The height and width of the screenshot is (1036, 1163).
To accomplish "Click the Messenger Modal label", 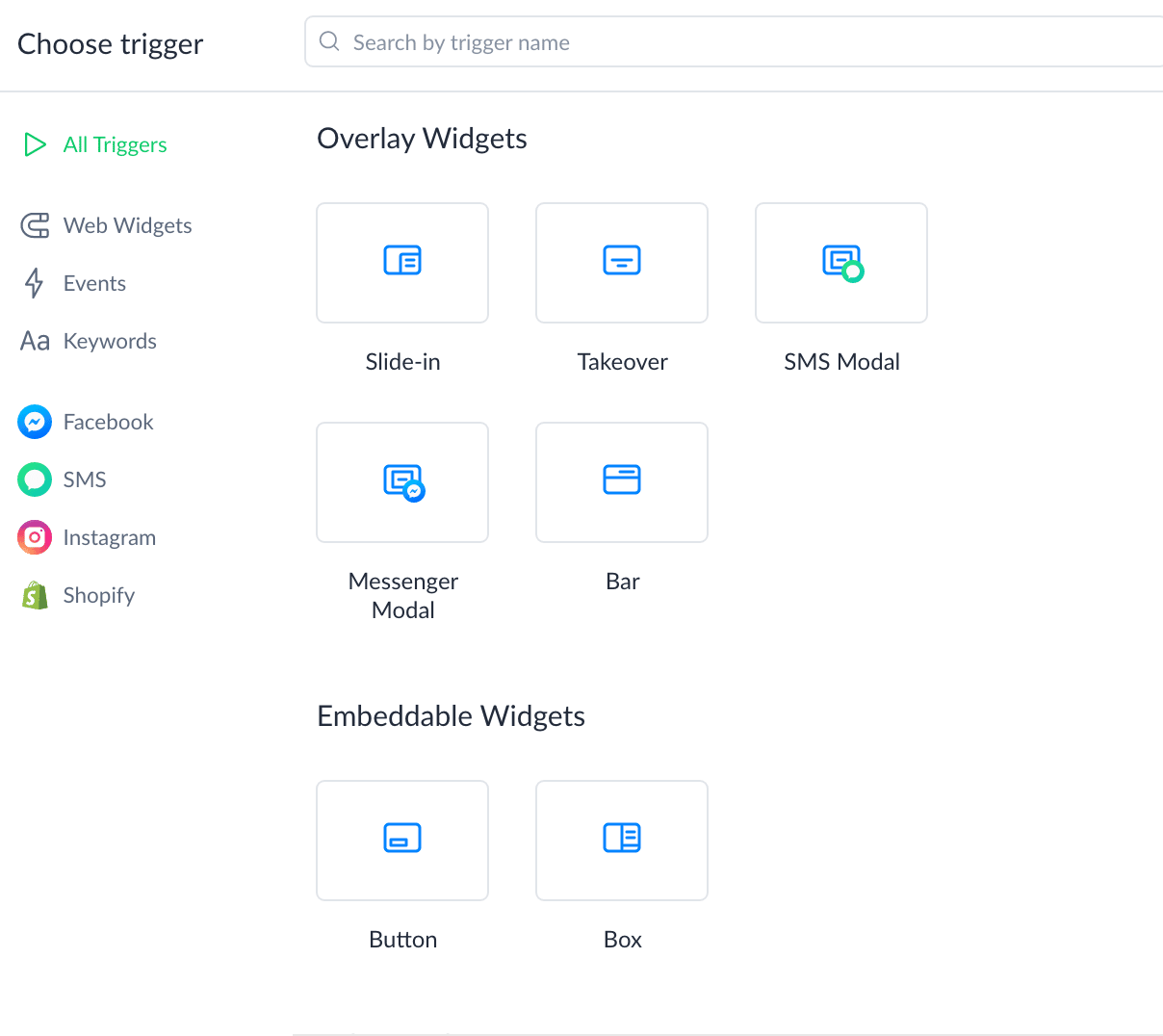I will pos(402,596).
